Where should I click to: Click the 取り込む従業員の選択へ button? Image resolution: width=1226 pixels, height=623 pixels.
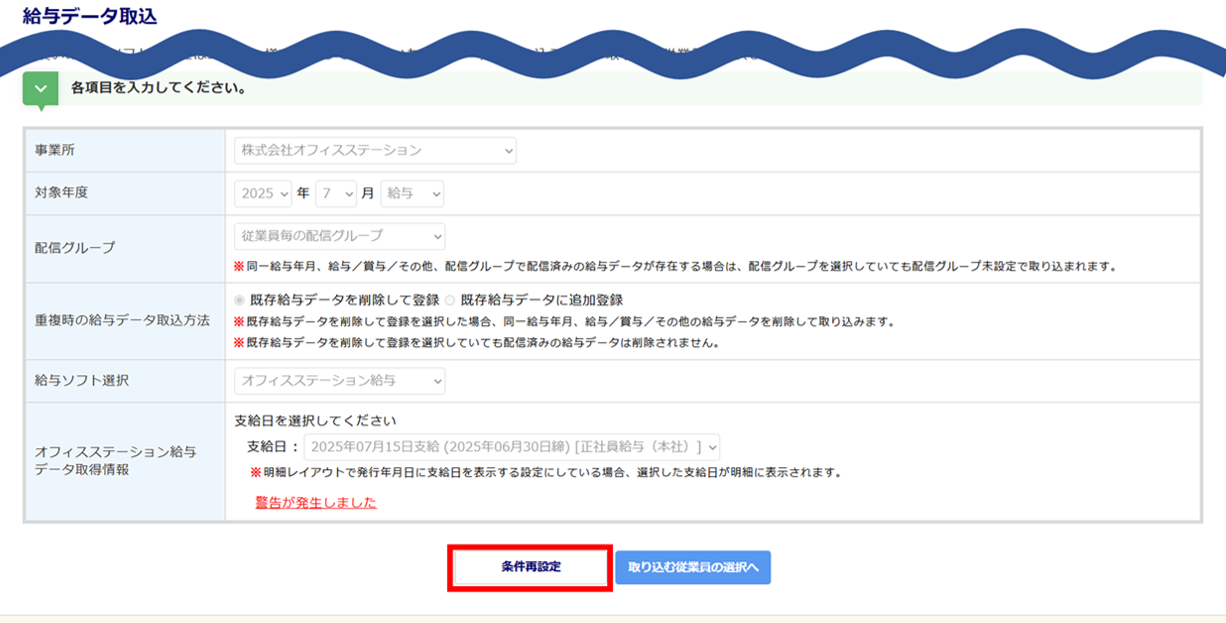pos(693,567)
